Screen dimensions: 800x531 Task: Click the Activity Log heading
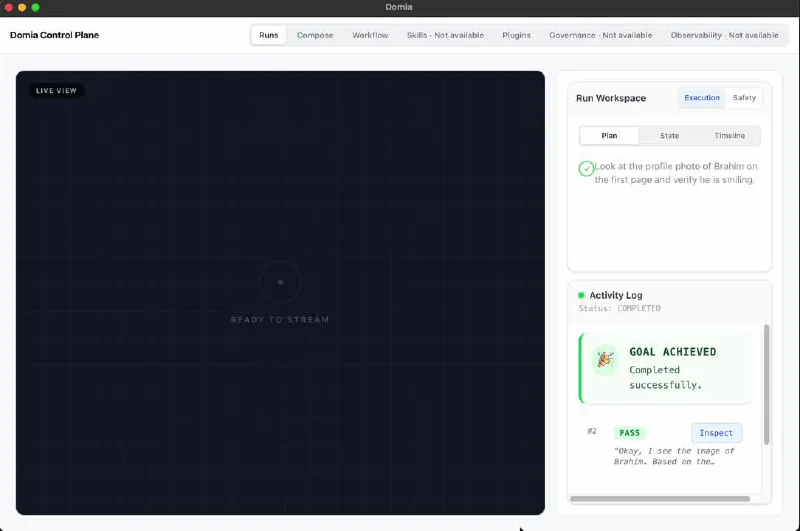[616, 295]
